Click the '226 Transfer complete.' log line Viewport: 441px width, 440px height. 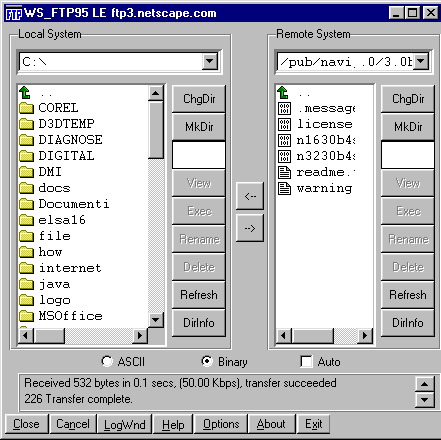tap(78, 399)
